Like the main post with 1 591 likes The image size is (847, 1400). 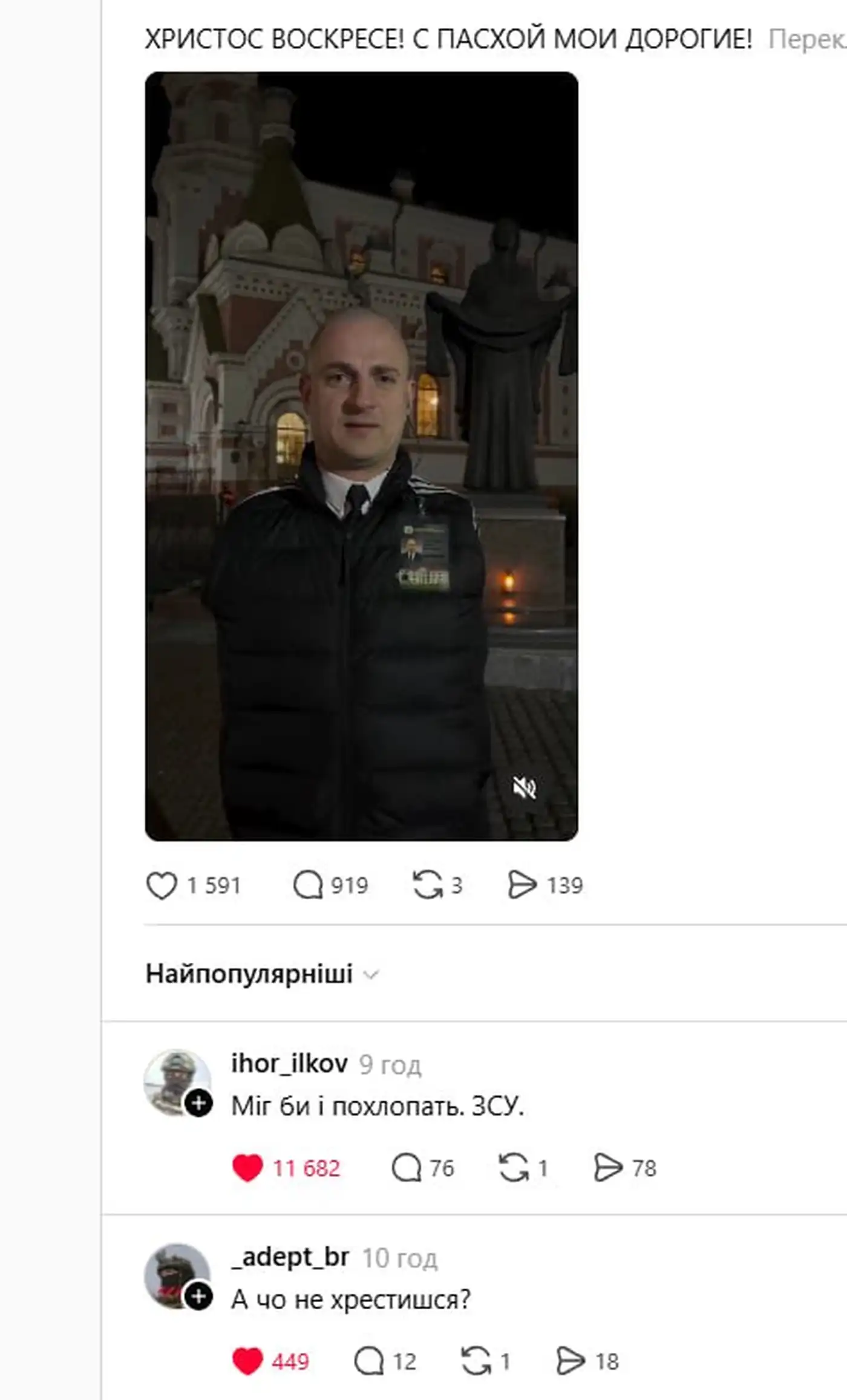(x=162, y=886)
